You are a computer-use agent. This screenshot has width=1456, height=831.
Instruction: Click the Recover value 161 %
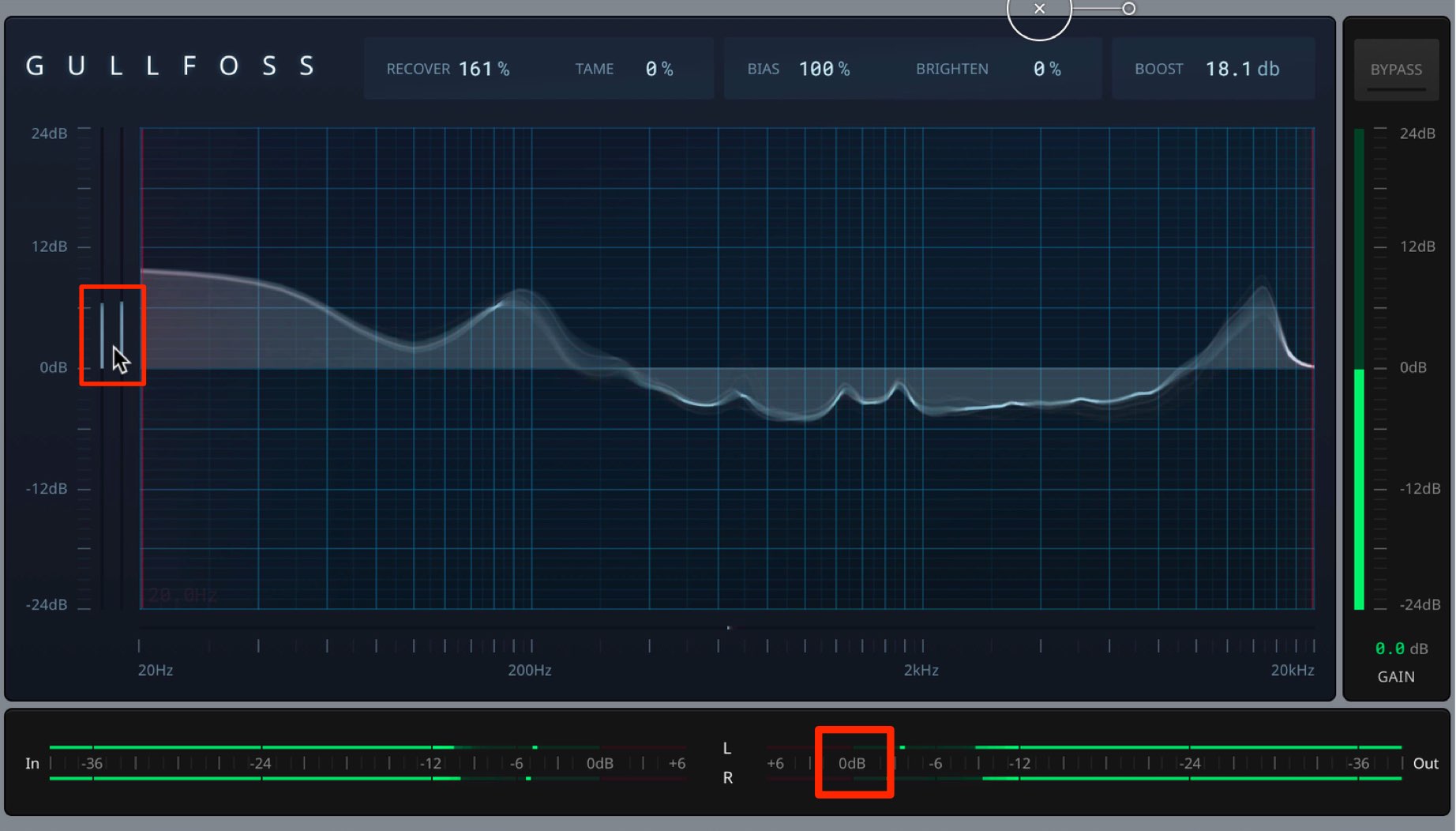click(484, 69)
